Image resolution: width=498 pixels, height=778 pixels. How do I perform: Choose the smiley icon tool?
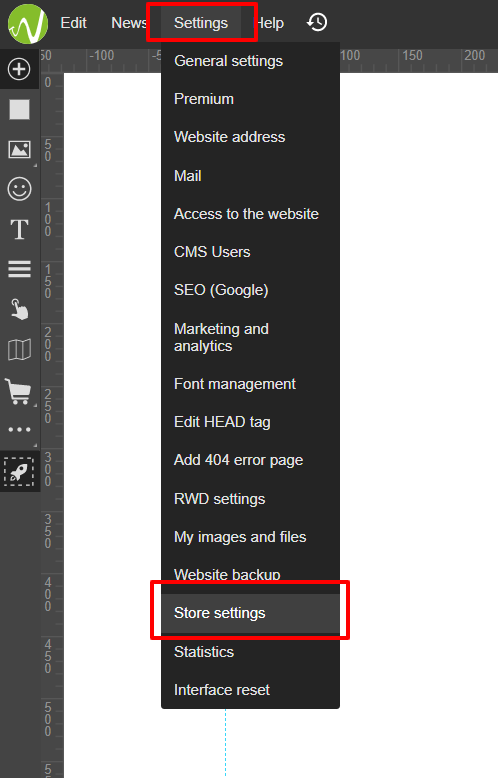click(x=19, y=189)
